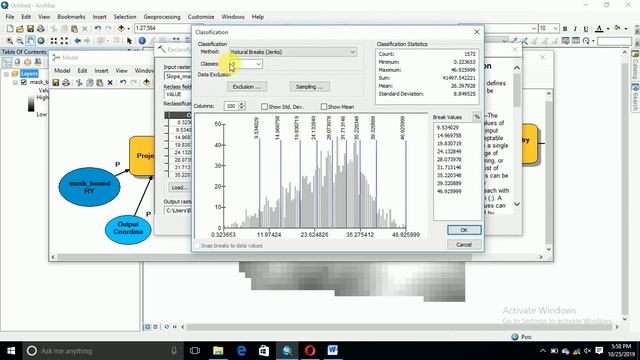Open Insert menu in Model window
The width and height of the screenshot is (640, 360).
[x=101, y=71]
